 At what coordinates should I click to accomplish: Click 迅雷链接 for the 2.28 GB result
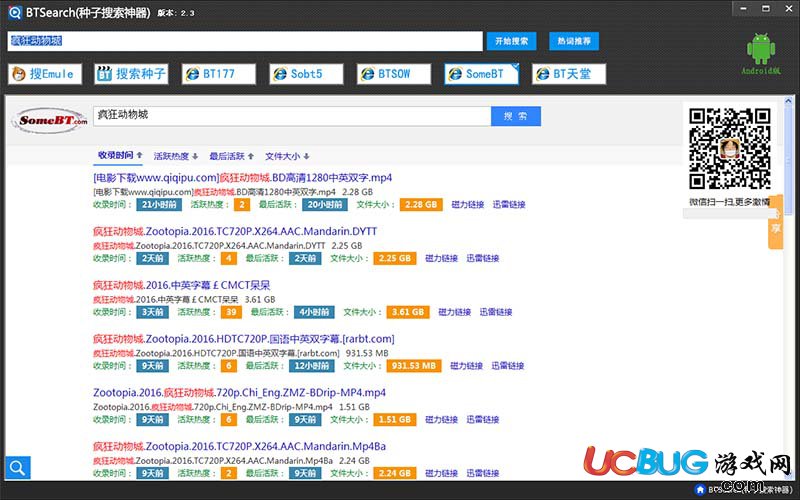509,205
